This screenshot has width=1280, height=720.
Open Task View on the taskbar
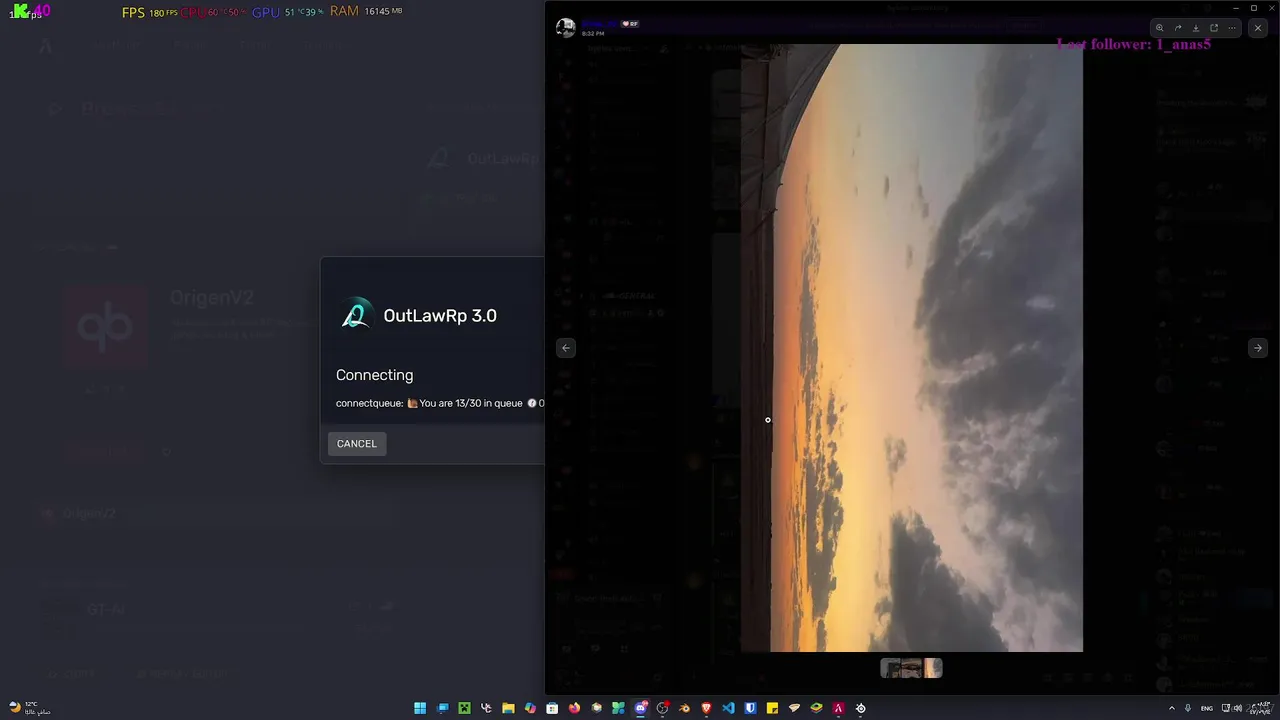pyautogui.click(x=442, y=708)
